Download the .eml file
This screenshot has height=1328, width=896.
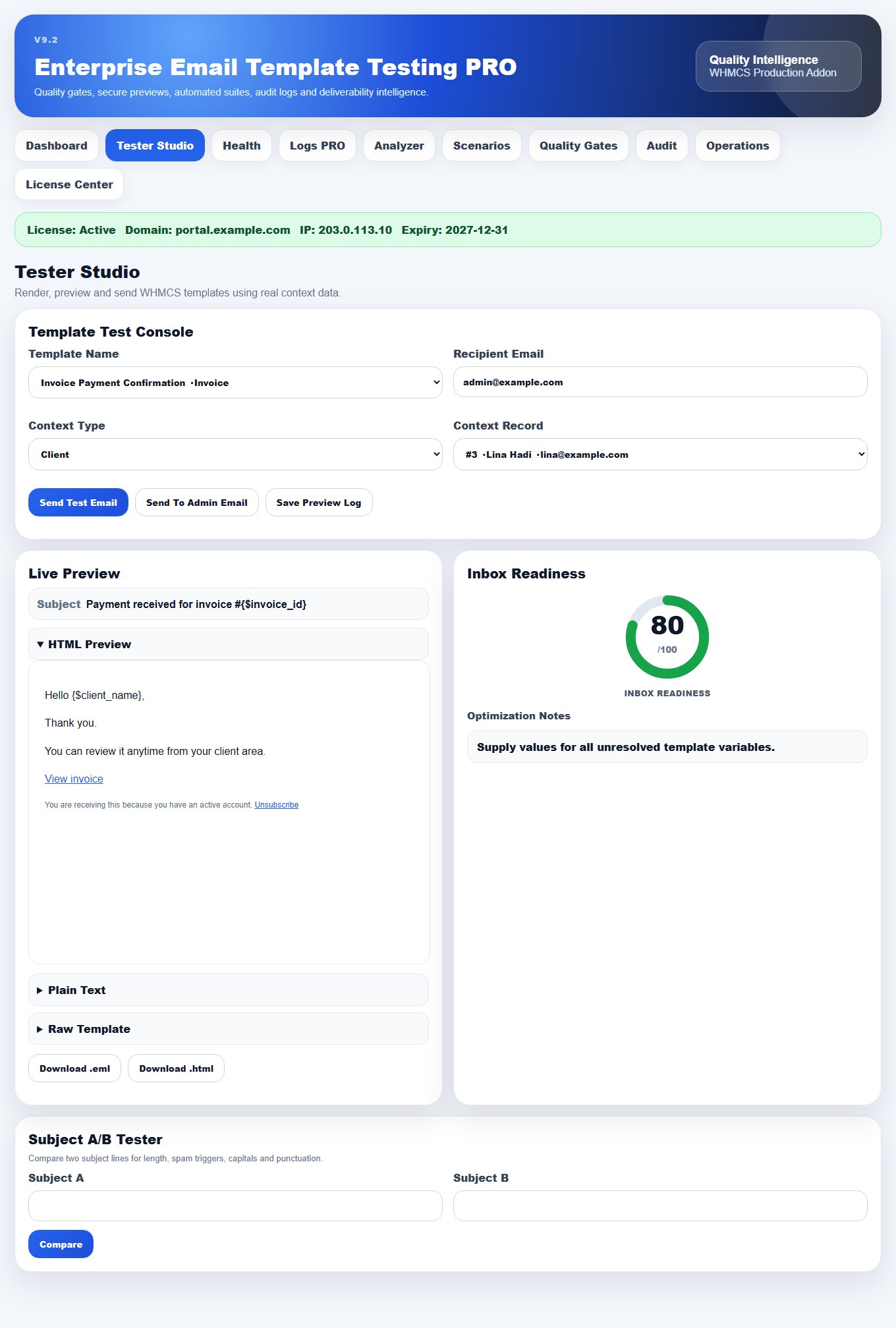74,1068
